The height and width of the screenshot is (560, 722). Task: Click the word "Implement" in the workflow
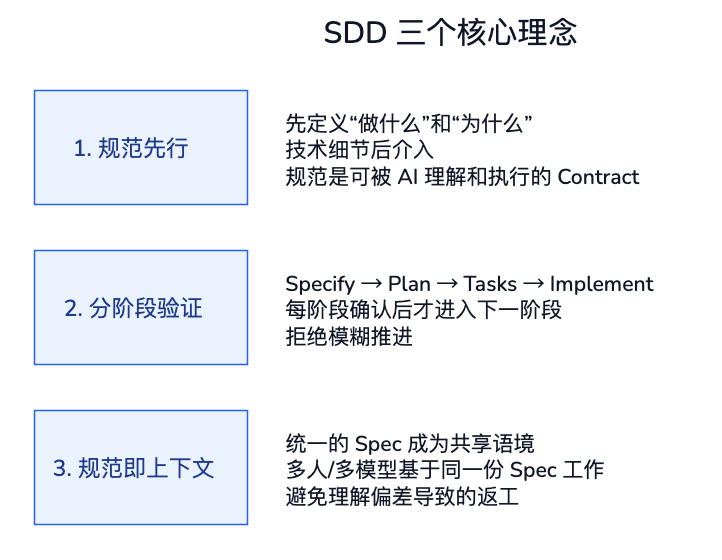tap(601, 285)
